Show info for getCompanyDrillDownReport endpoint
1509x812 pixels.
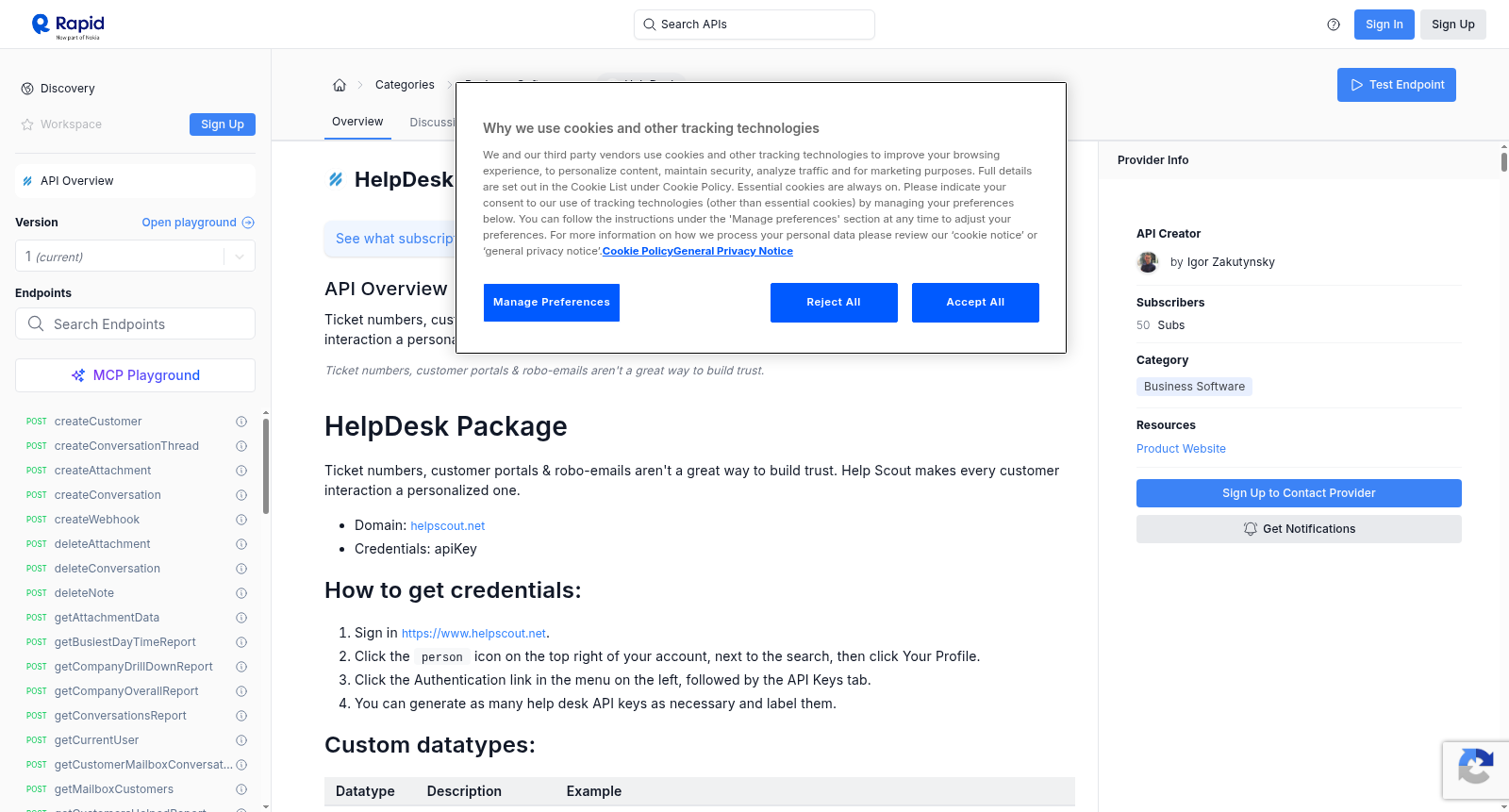(x=241, y=667)
